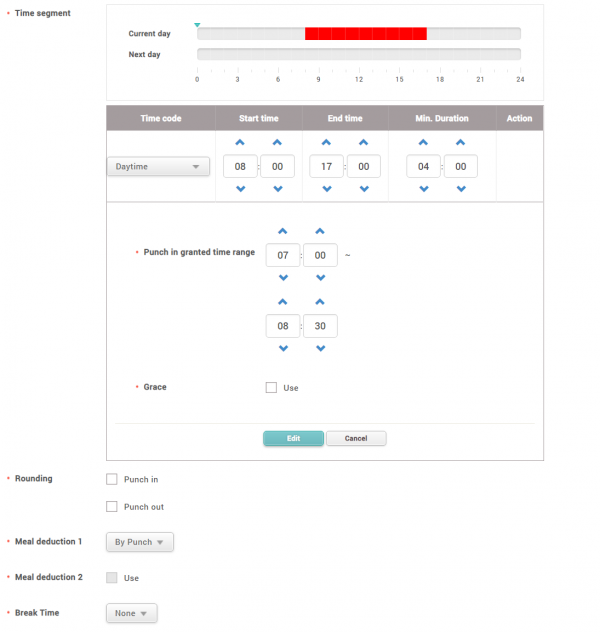Click the Next day timeline bar

pyautogui.click(x=358, y=54)
